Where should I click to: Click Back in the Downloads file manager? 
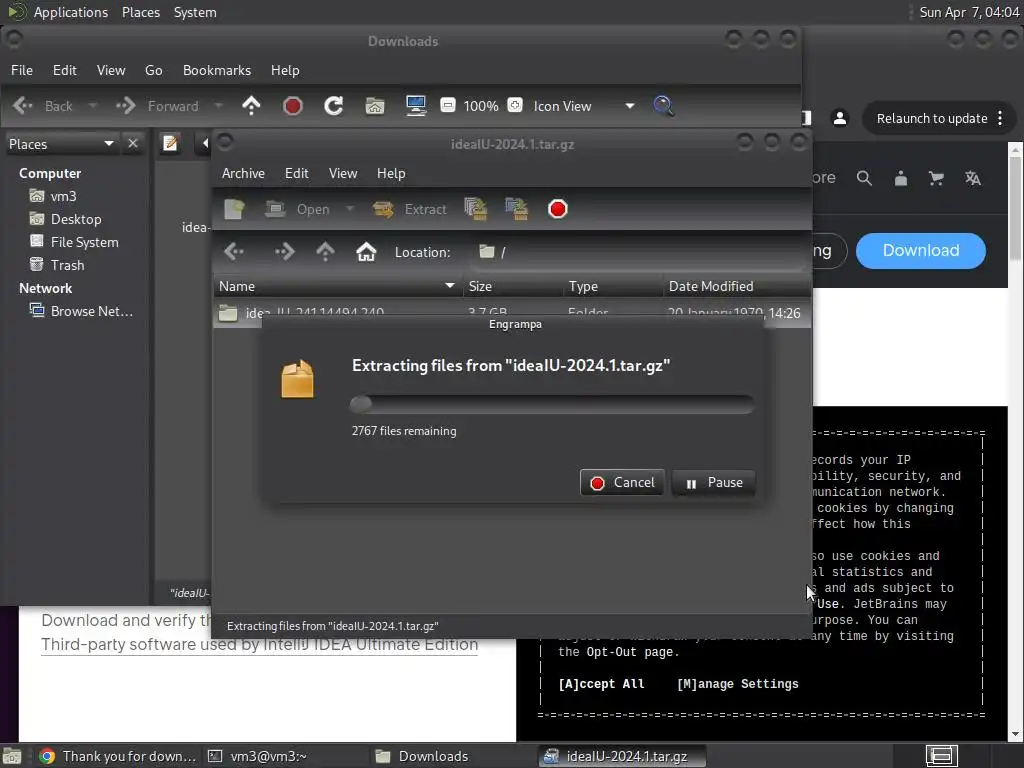point(43,106)
